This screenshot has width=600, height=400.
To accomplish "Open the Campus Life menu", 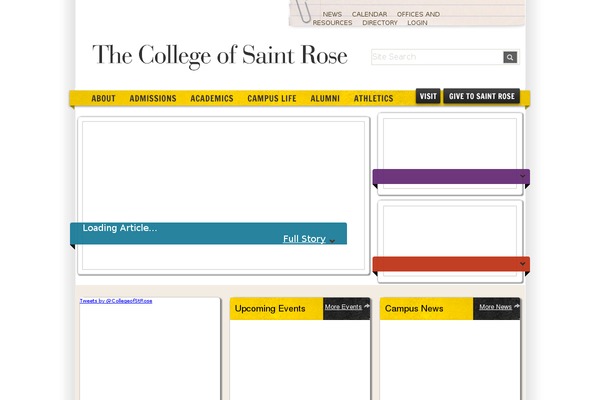I will (x=272, y=98).
